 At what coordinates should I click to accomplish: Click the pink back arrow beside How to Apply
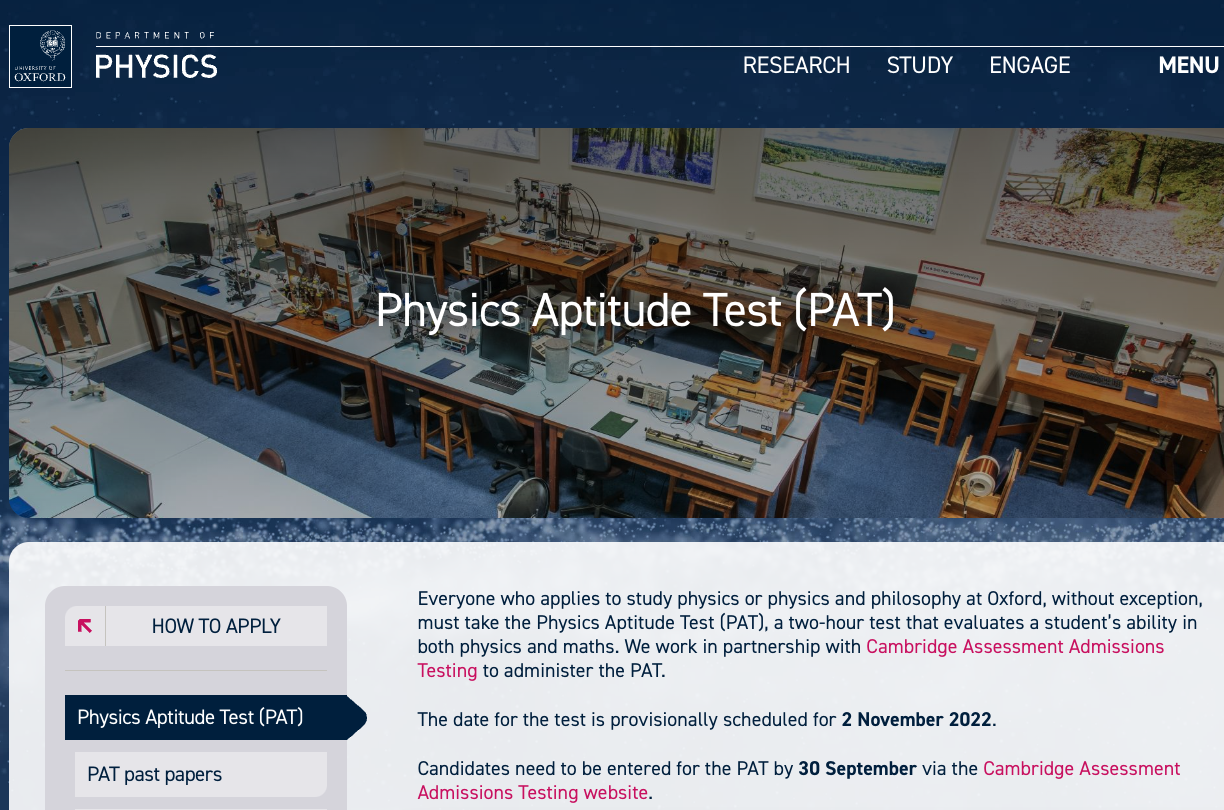pyautogui.click(x=85, y=626)
